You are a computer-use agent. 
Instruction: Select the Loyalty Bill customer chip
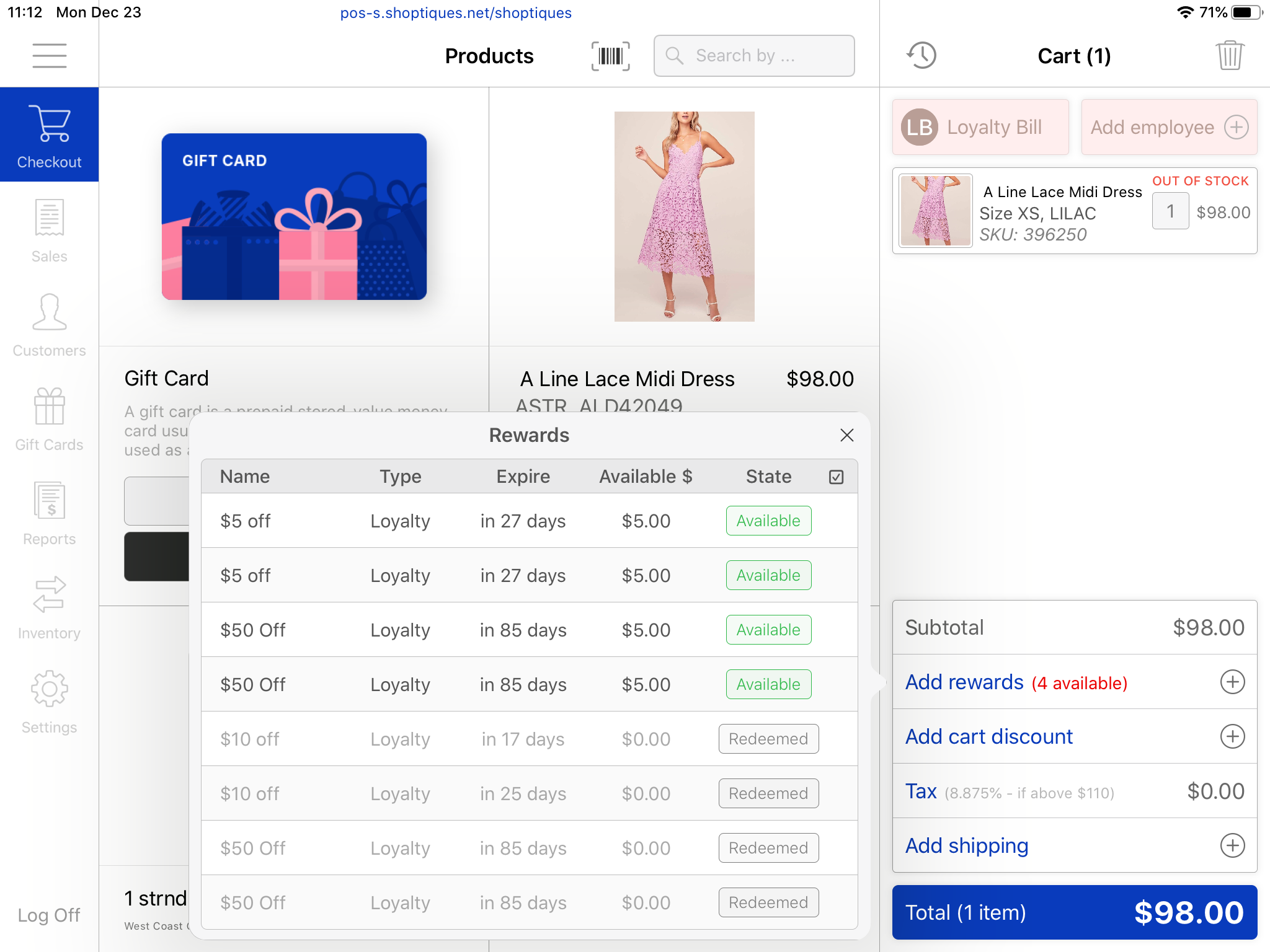point(980,127)
